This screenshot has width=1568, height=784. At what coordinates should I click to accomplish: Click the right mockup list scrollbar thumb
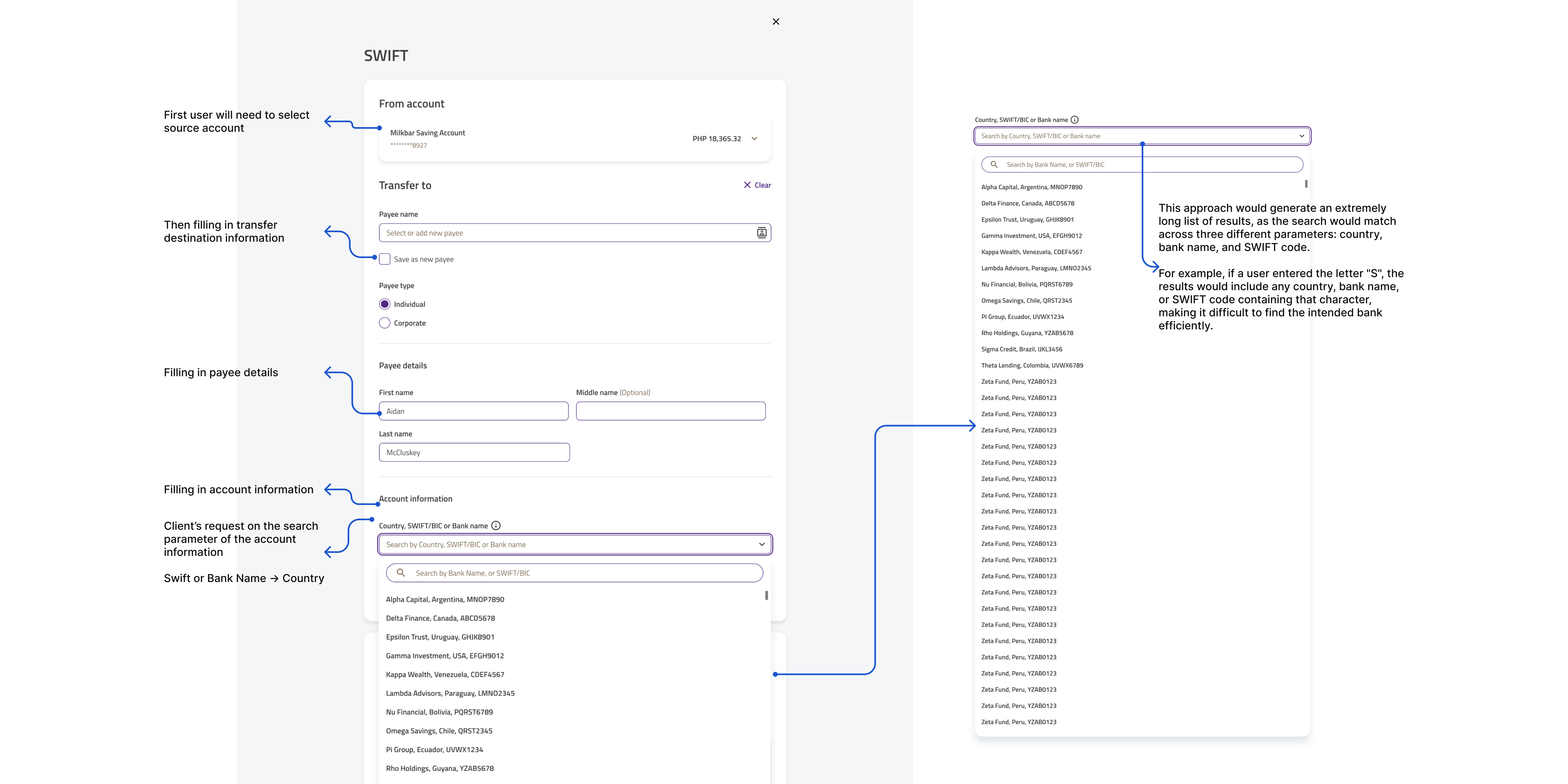[1306, 183]
